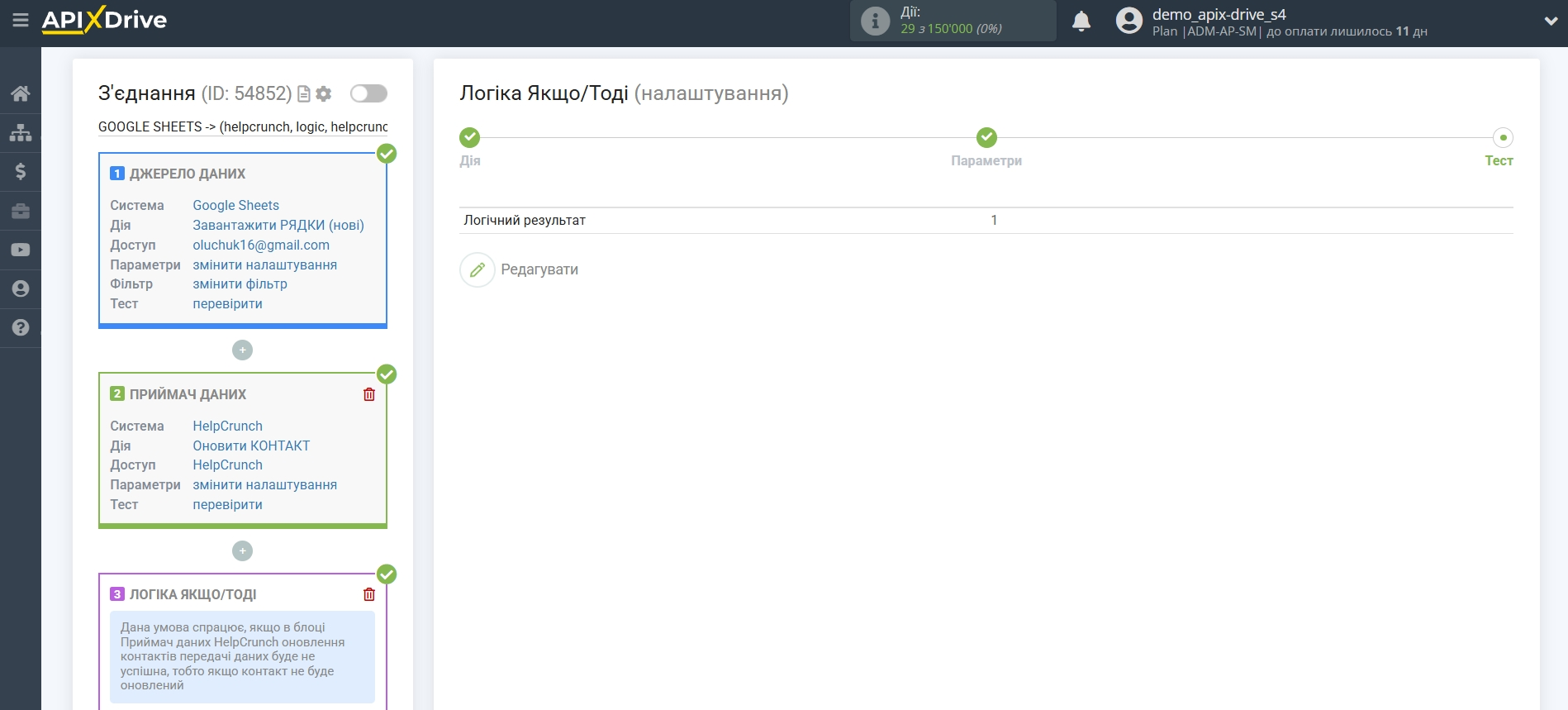Screen dimensions: 1568x710
Task: Open Оновити КОНТАКТ action link
Action: click(x=251, y=446)
